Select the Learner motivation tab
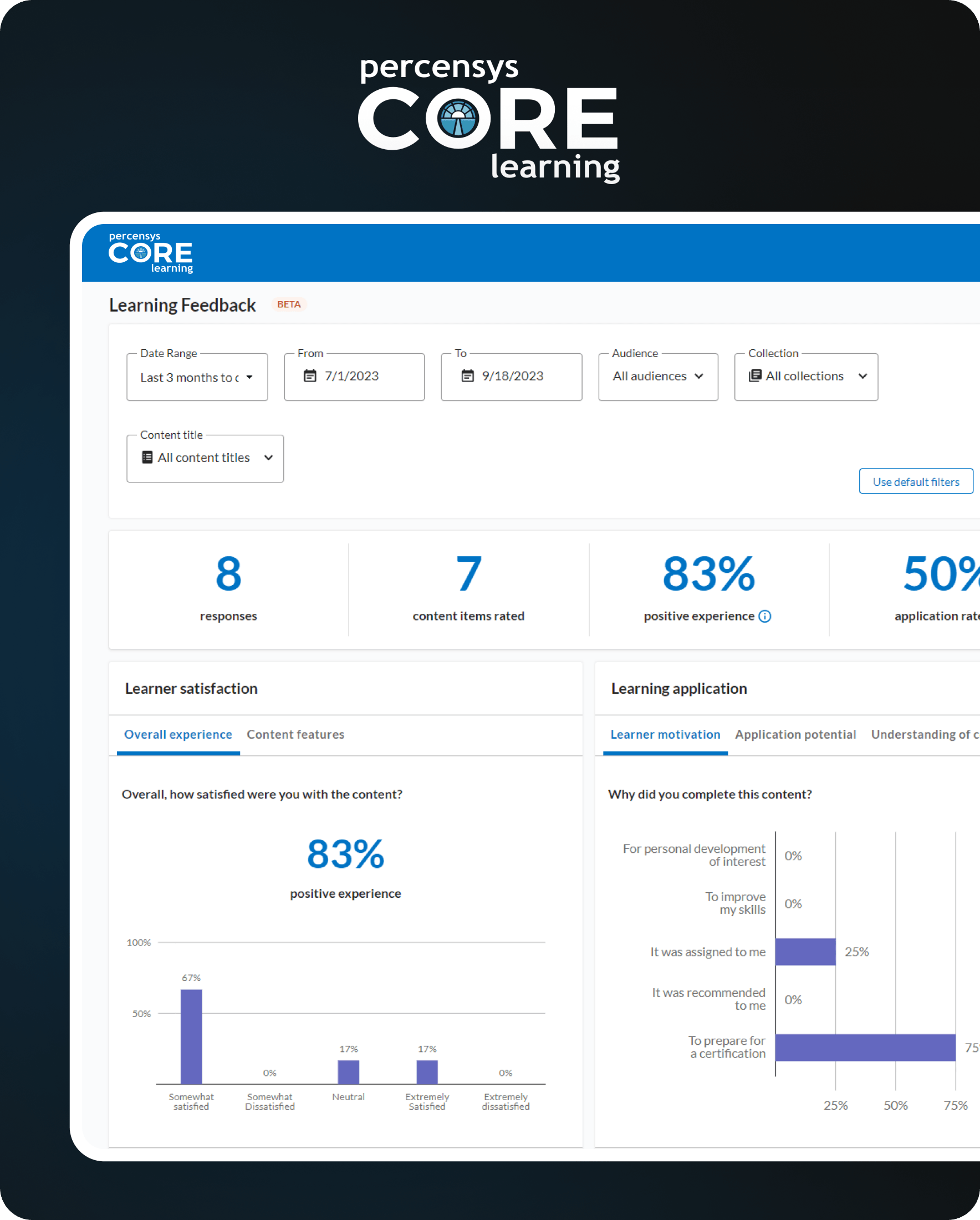 tap(665, 734)
